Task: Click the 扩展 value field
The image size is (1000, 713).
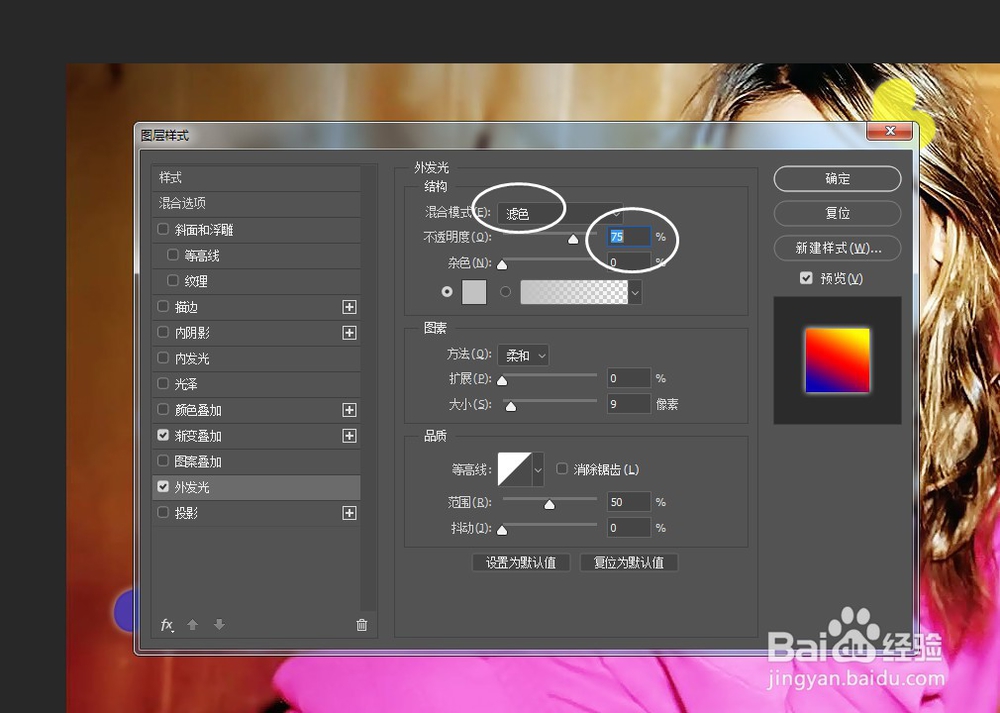Action: coord(629,378)
